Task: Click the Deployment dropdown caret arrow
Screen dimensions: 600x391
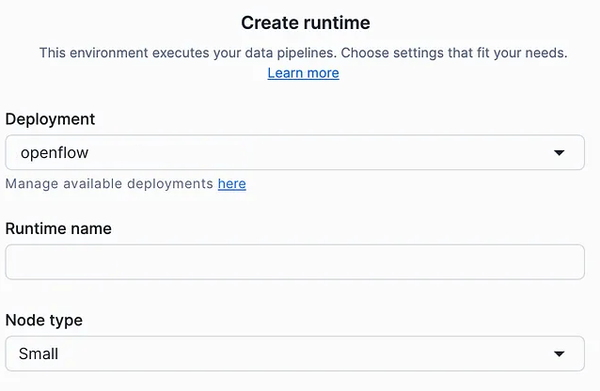Action: [x=559, y=153]
